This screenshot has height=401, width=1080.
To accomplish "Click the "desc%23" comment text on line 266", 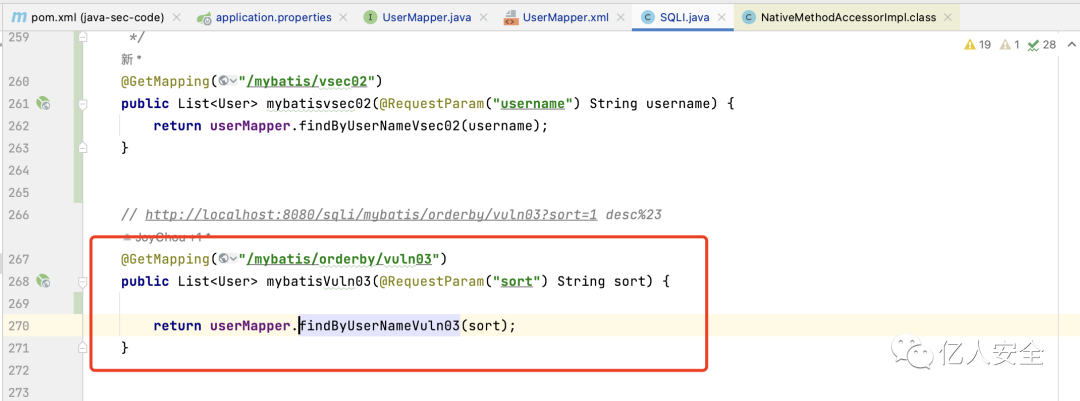I will coord(634,215).
